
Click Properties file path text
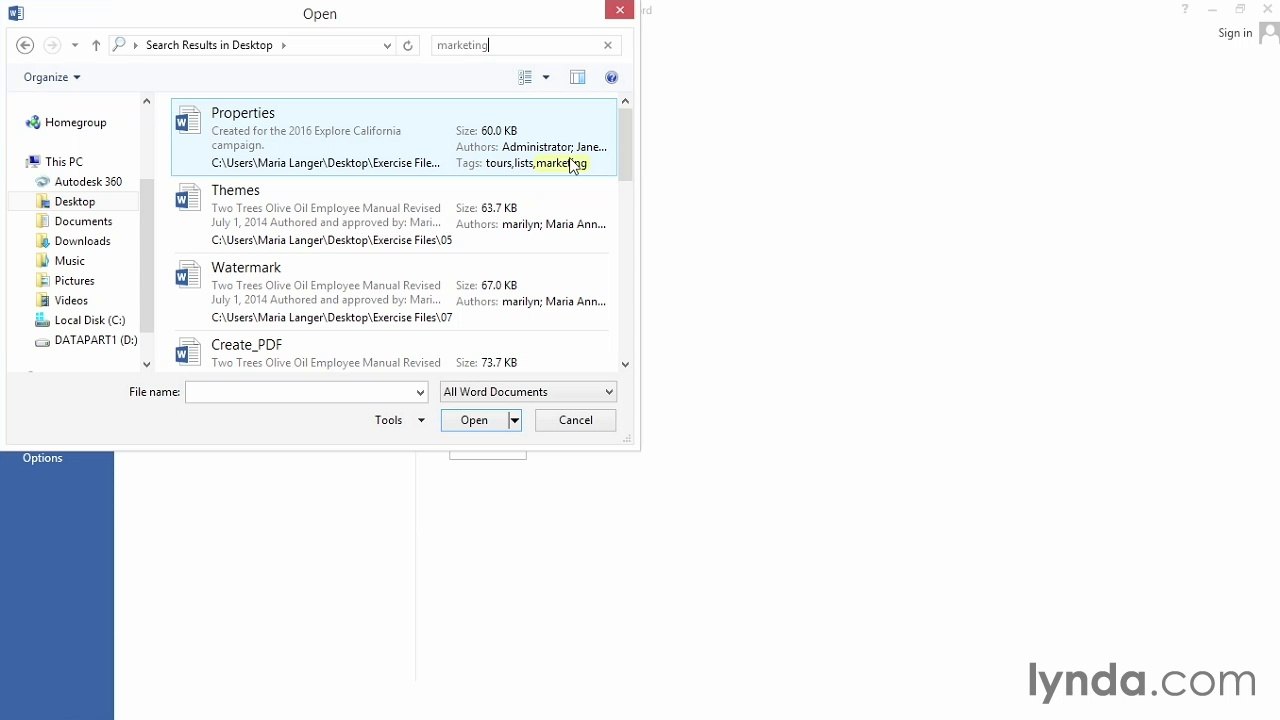[325, 163]
